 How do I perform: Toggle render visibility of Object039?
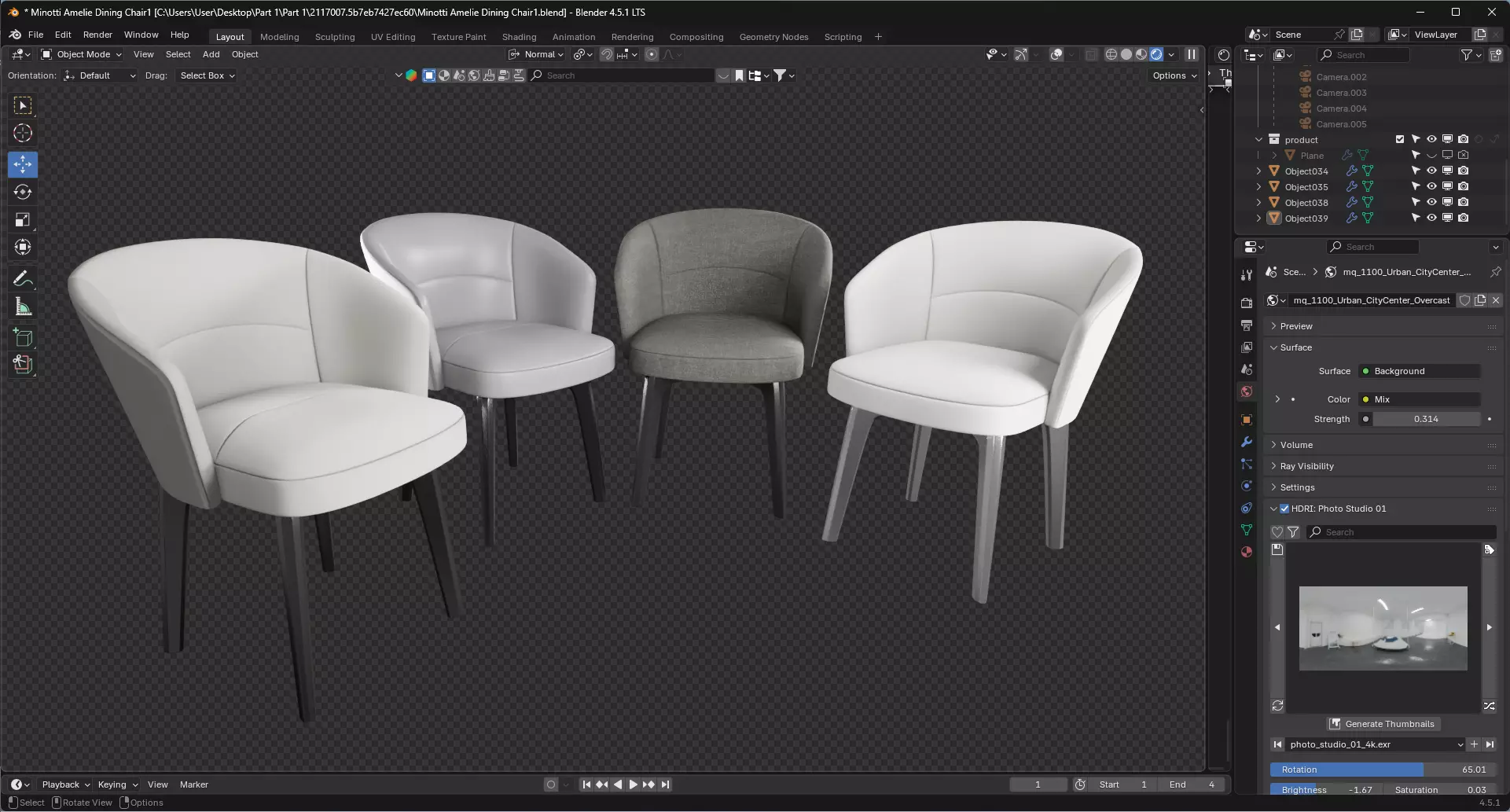1463,218
